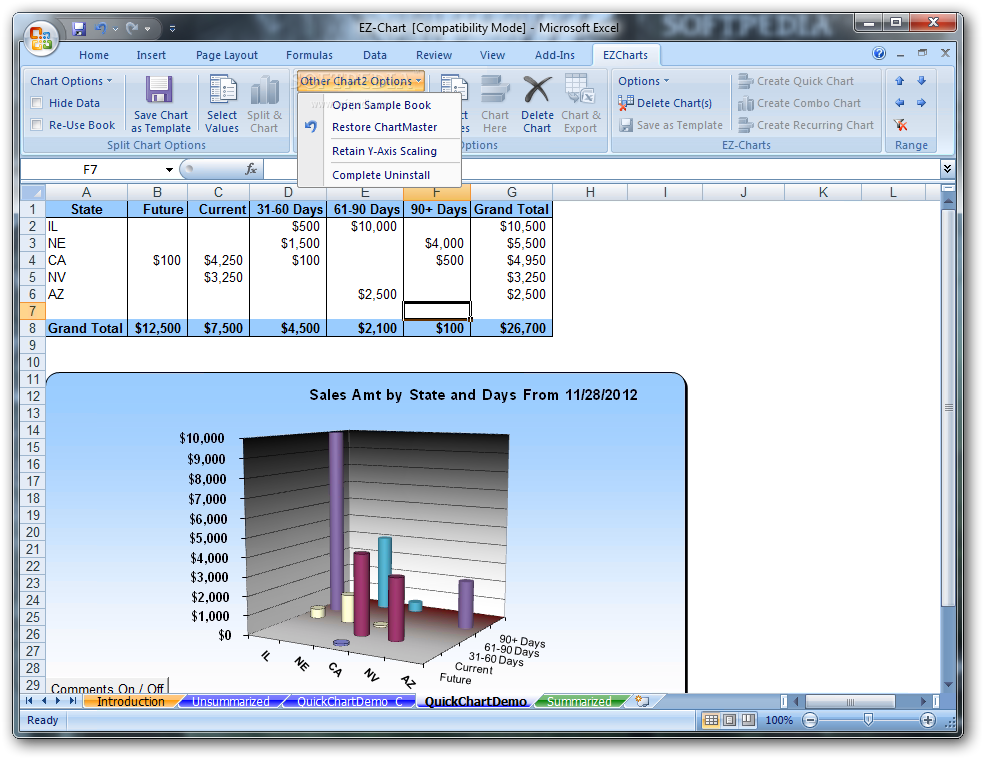The width and height of the screenshot is (984, 759).
Task: Choose Restore ChartMaster from menu
Action: pyautogui.click(x=384, y=127)
